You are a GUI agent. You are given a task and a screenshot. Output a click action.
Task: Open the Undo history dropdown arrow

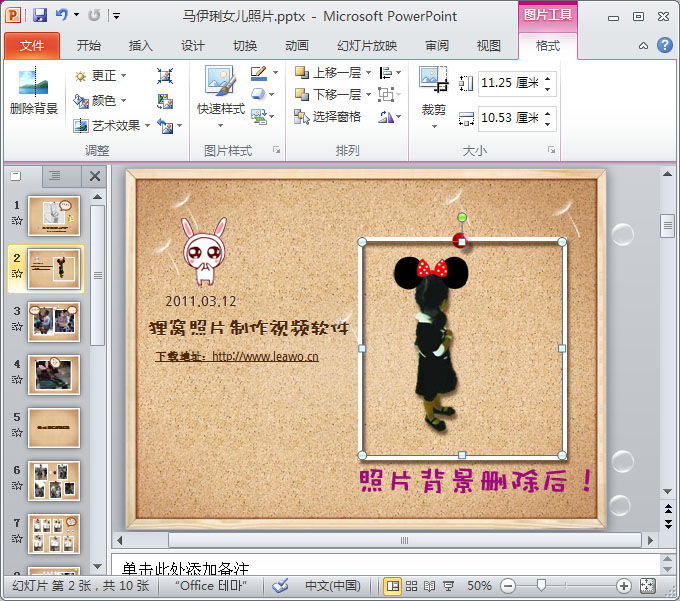[x=77, y=15]
